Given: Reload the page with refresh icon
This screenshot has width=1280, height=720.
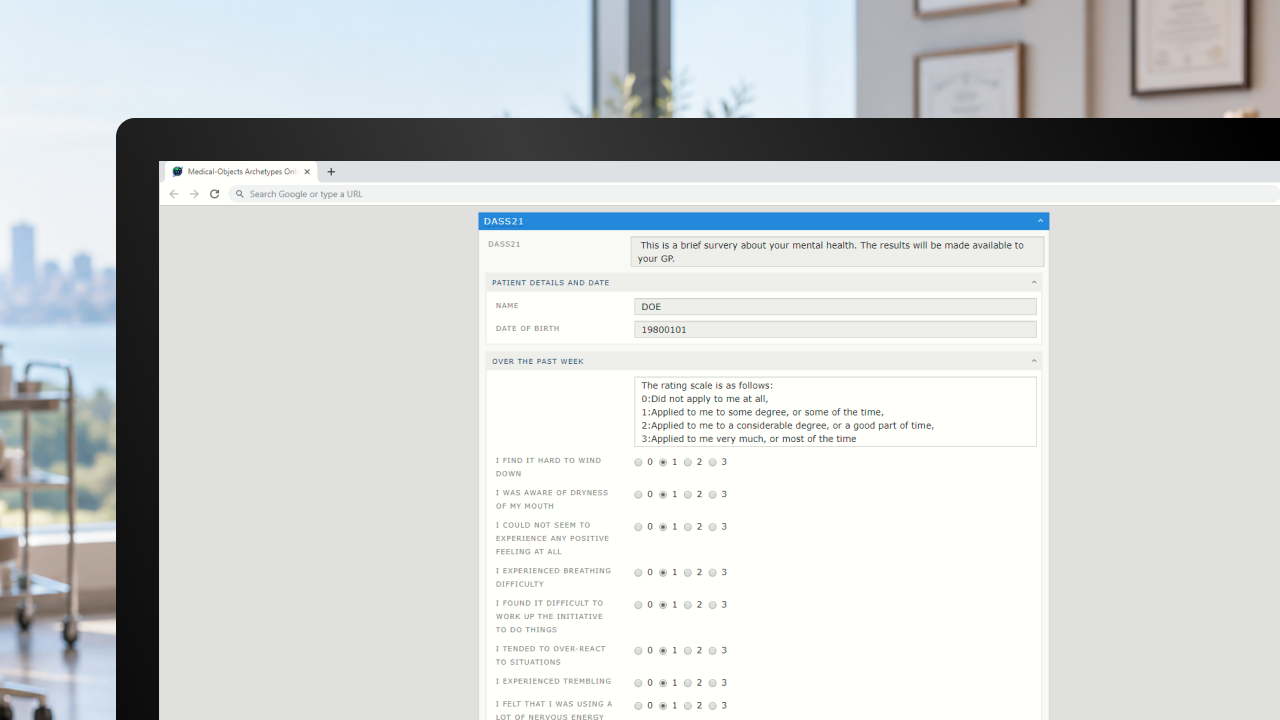Looking at the screenshot, I should (214, 194).
